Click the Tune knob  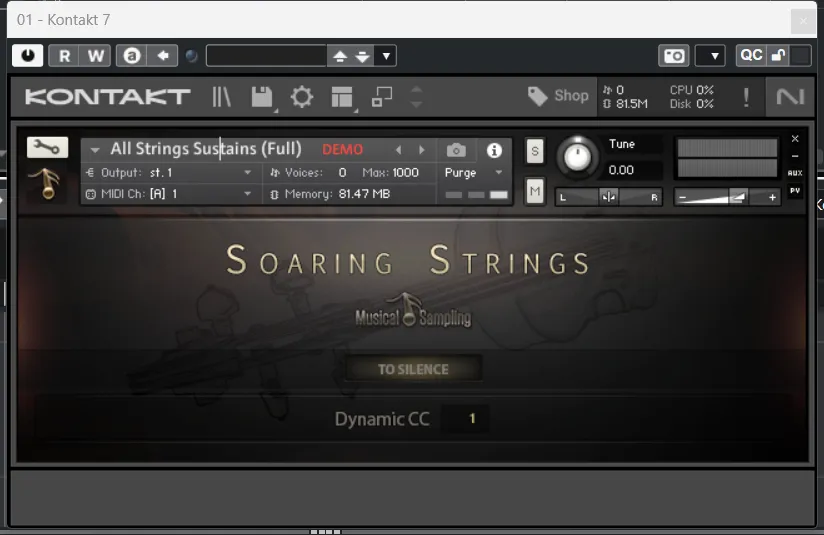[x=577, y=157]
